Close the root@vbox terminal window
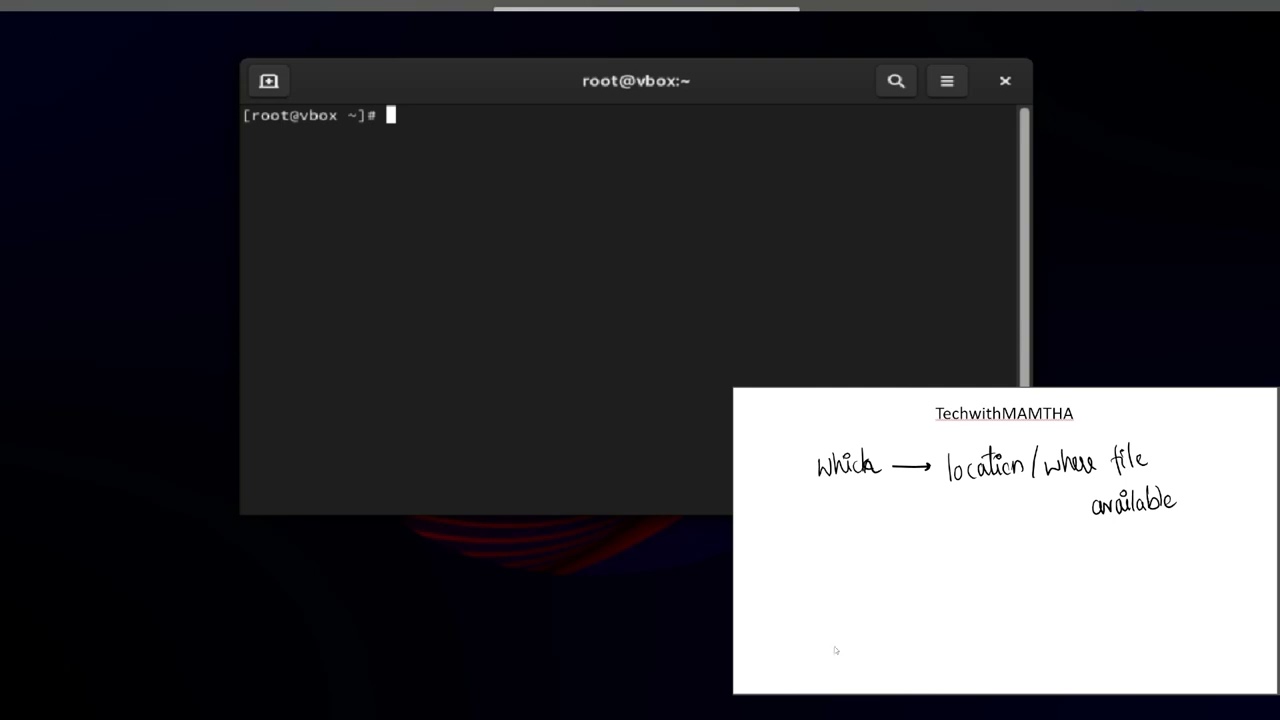Viewport: 1280px width, 720px height. pos(1005,81)
